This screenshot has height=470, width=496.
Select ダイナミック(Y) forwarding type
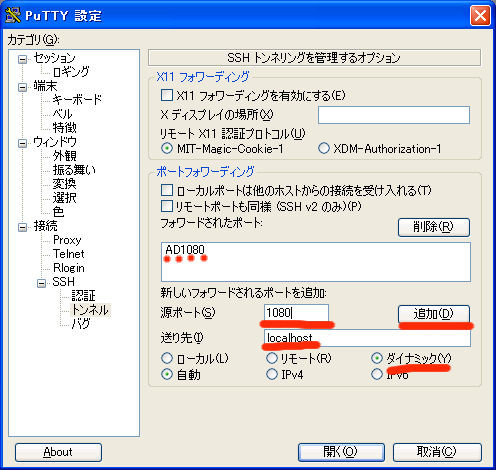coord(377,358)
